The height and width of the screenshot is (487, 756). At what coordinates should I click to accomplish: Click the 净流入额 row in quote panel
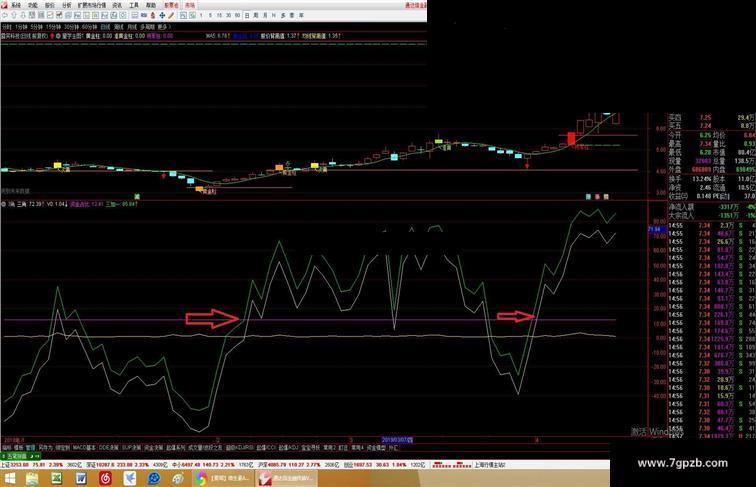pyautogui.click(x=712, y=207)
